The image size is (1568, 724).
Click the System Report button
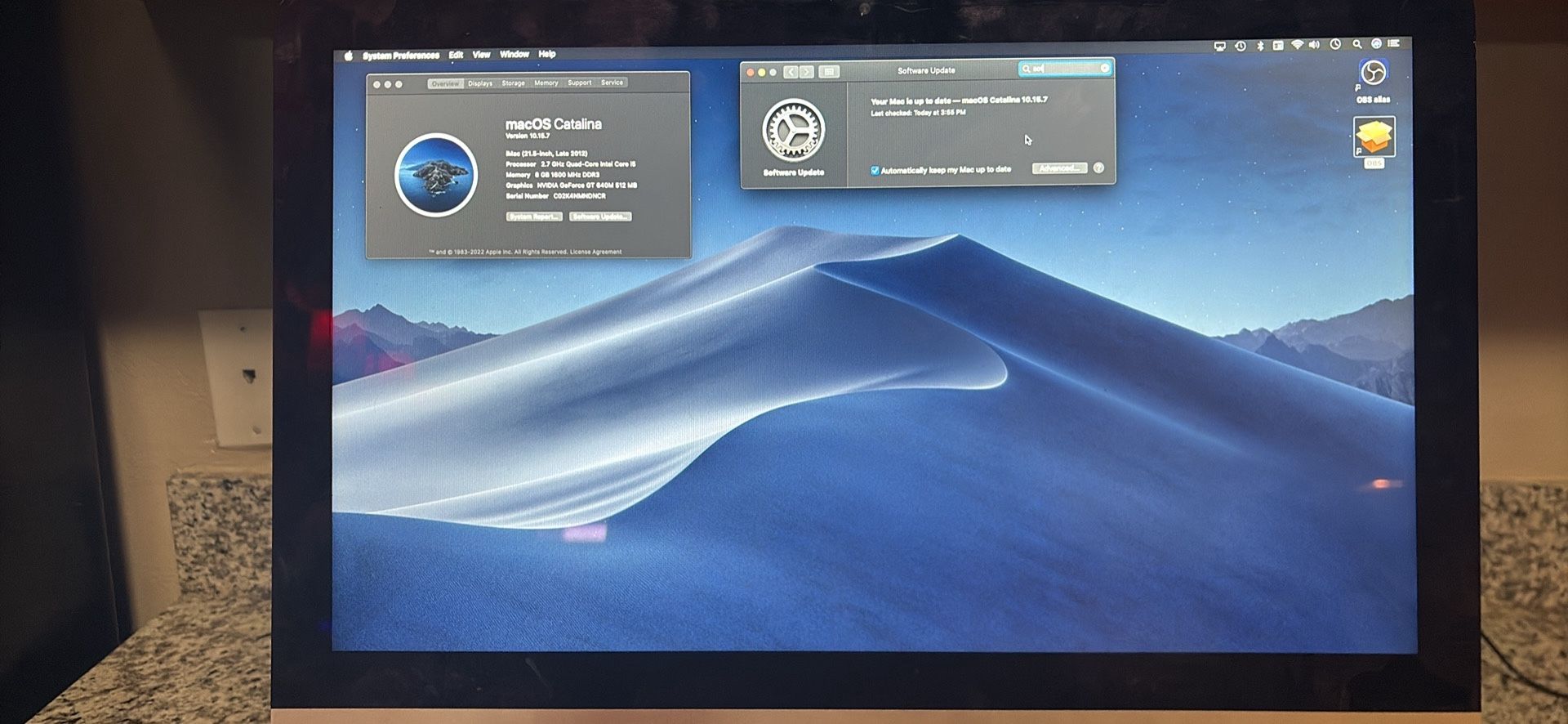tap(534, 217)
